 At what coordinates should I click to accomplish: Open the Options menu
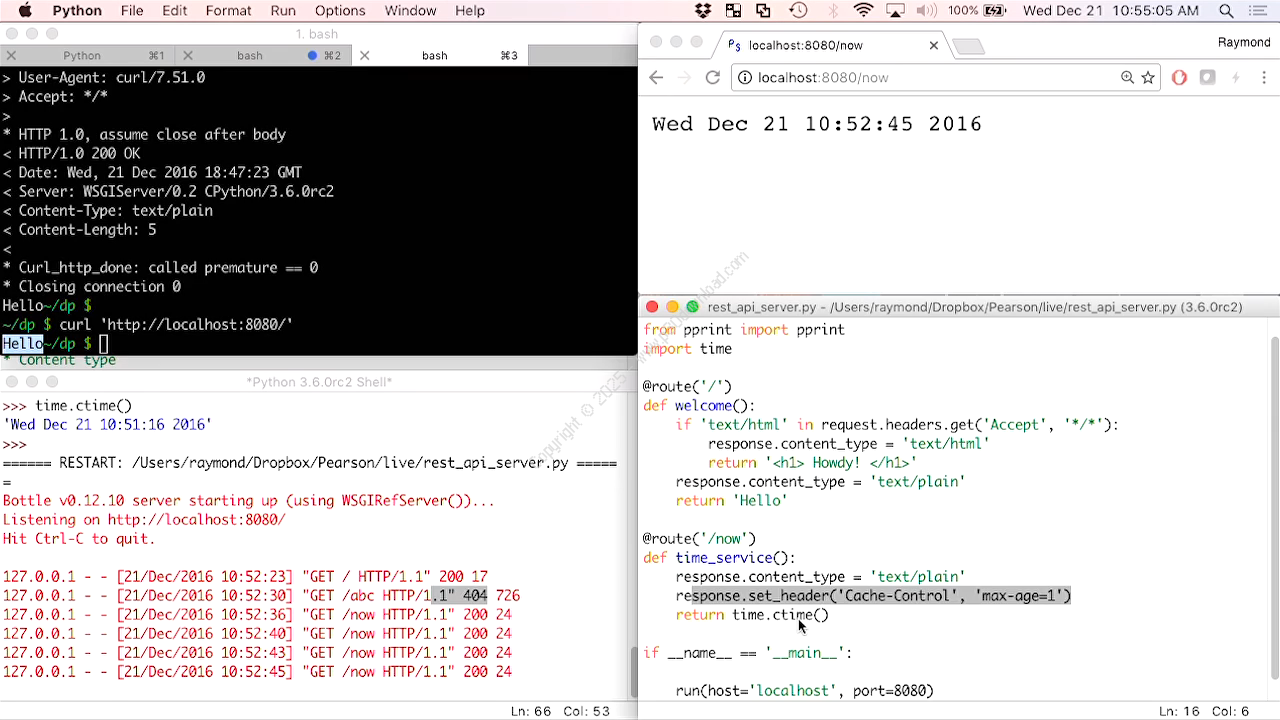pyautogui.click(x=340, y=11)
